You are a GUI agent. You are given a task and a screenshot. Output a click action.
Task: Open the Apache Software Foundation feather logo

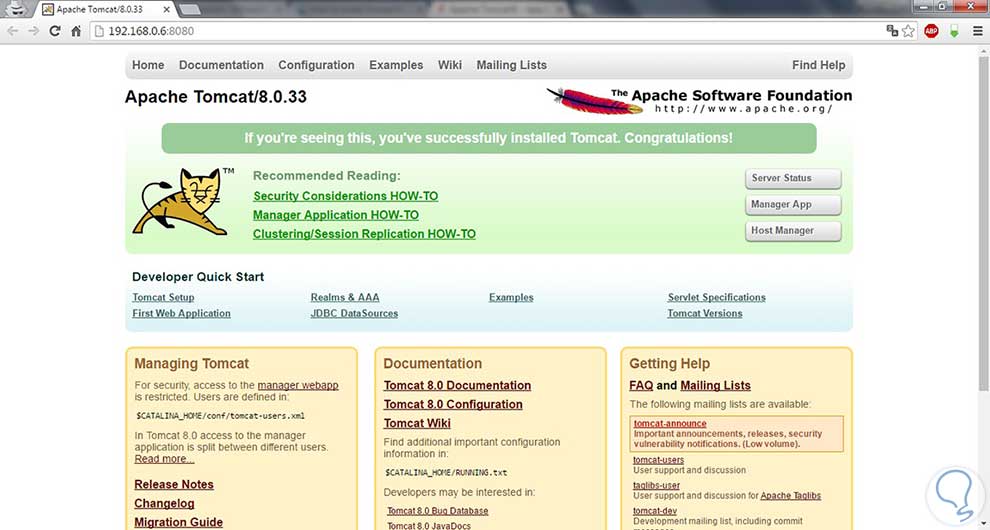coord(699,101)
